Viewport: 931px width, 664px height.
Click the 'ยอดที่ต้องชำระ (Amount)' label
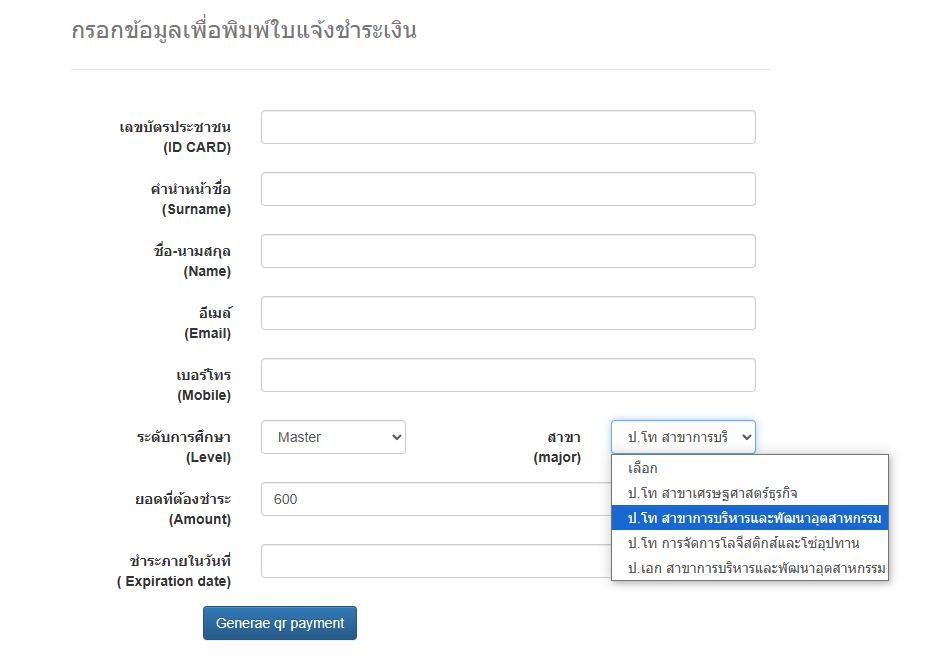pyautogui.click(x=183, y=509)
